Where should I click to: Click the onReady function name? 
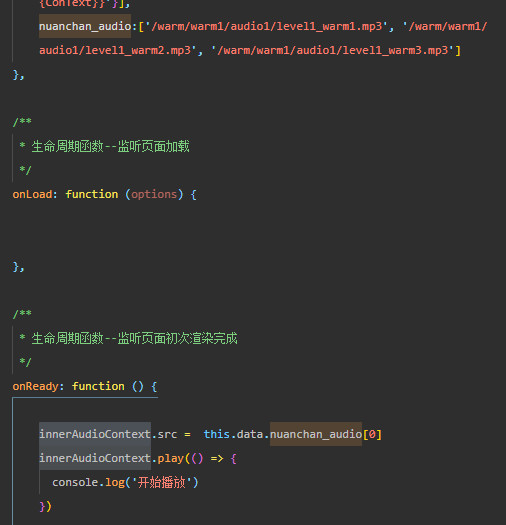[x=35, y=386]
